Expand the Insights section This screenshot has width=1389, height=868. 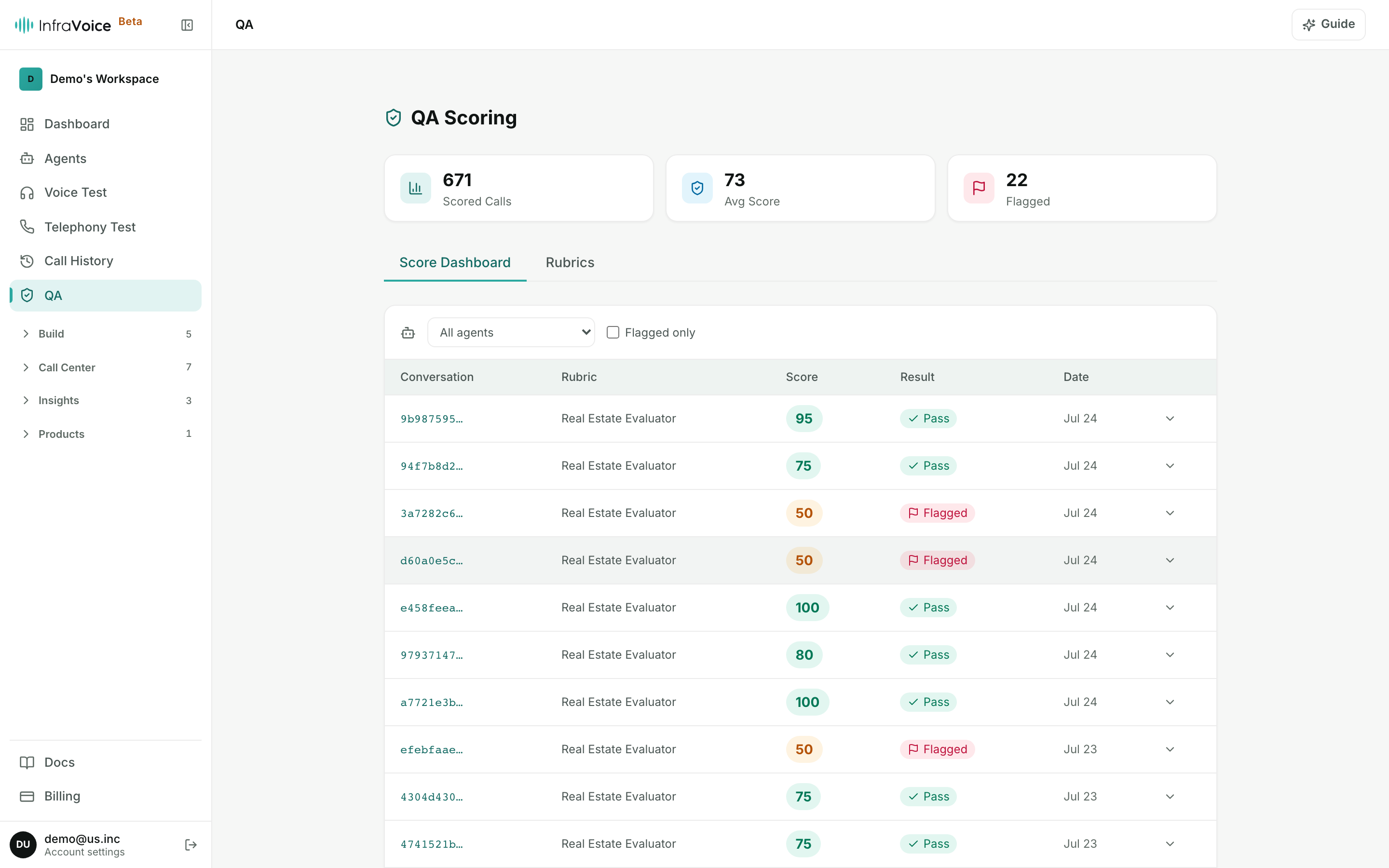click(106, 400)
